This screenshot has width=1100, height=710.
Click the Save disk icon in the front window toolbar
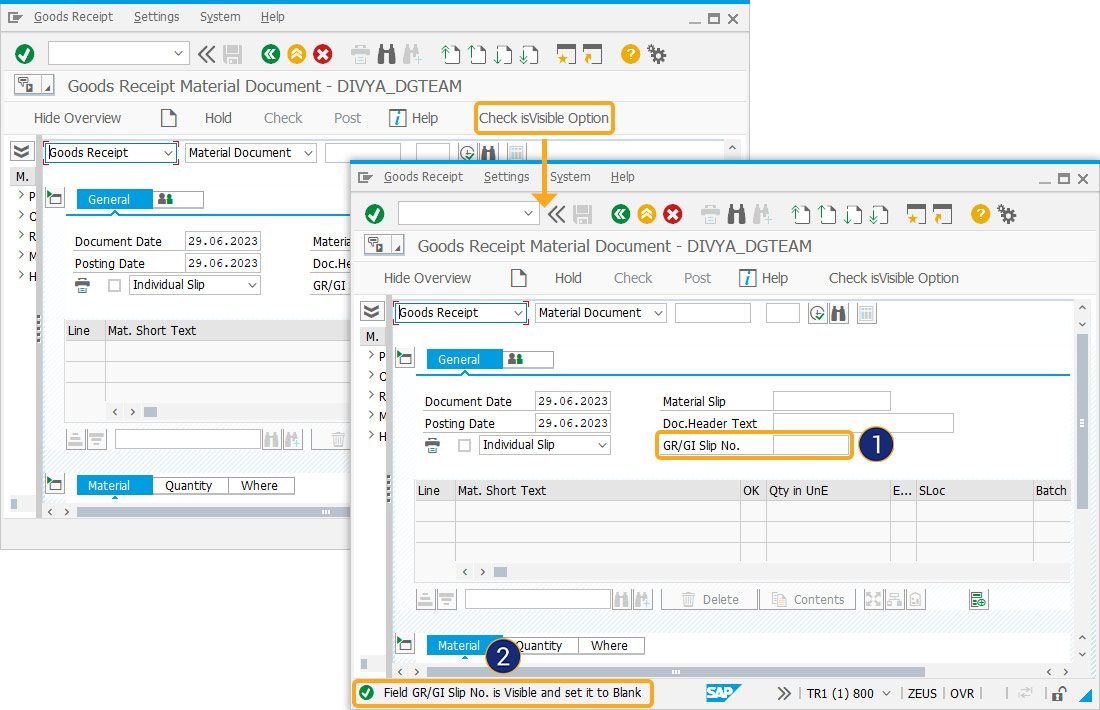pos(583,214)
